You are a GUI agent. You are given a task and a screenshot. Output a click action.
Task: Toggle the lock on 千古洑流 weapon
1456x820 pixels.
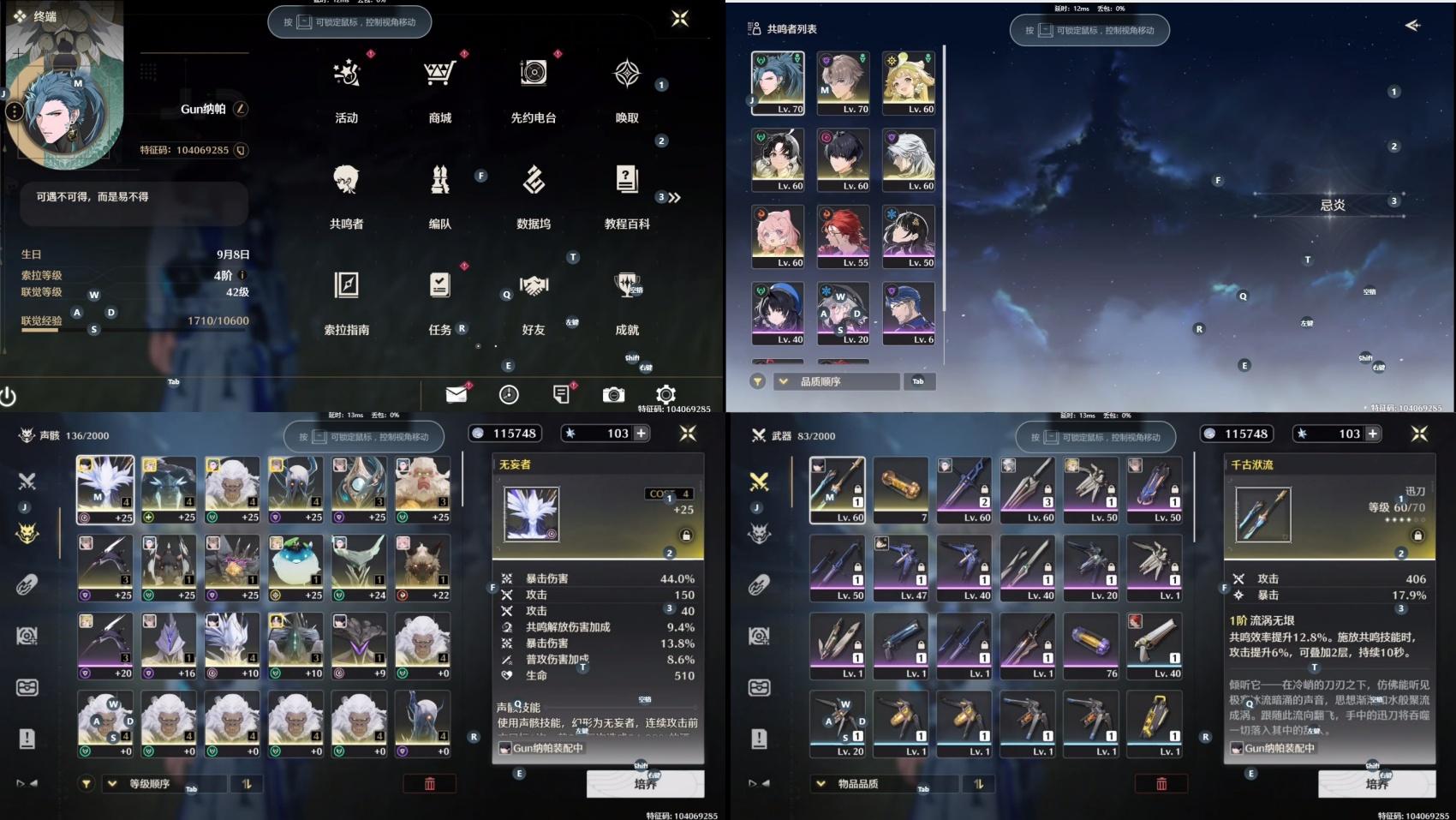(x=1417, y=536)
